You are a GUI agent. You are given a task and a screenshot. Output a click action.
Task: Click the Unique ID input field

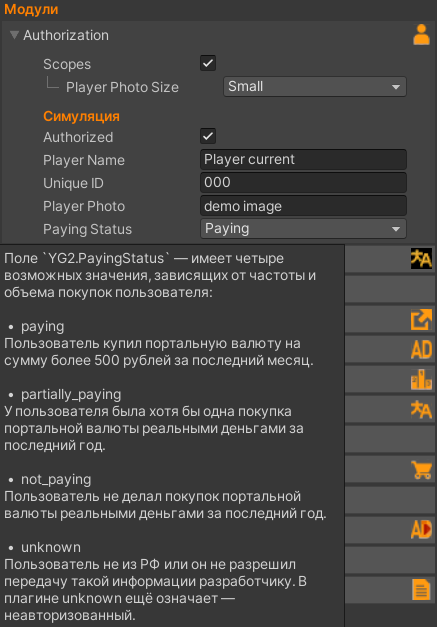[303, 183]
